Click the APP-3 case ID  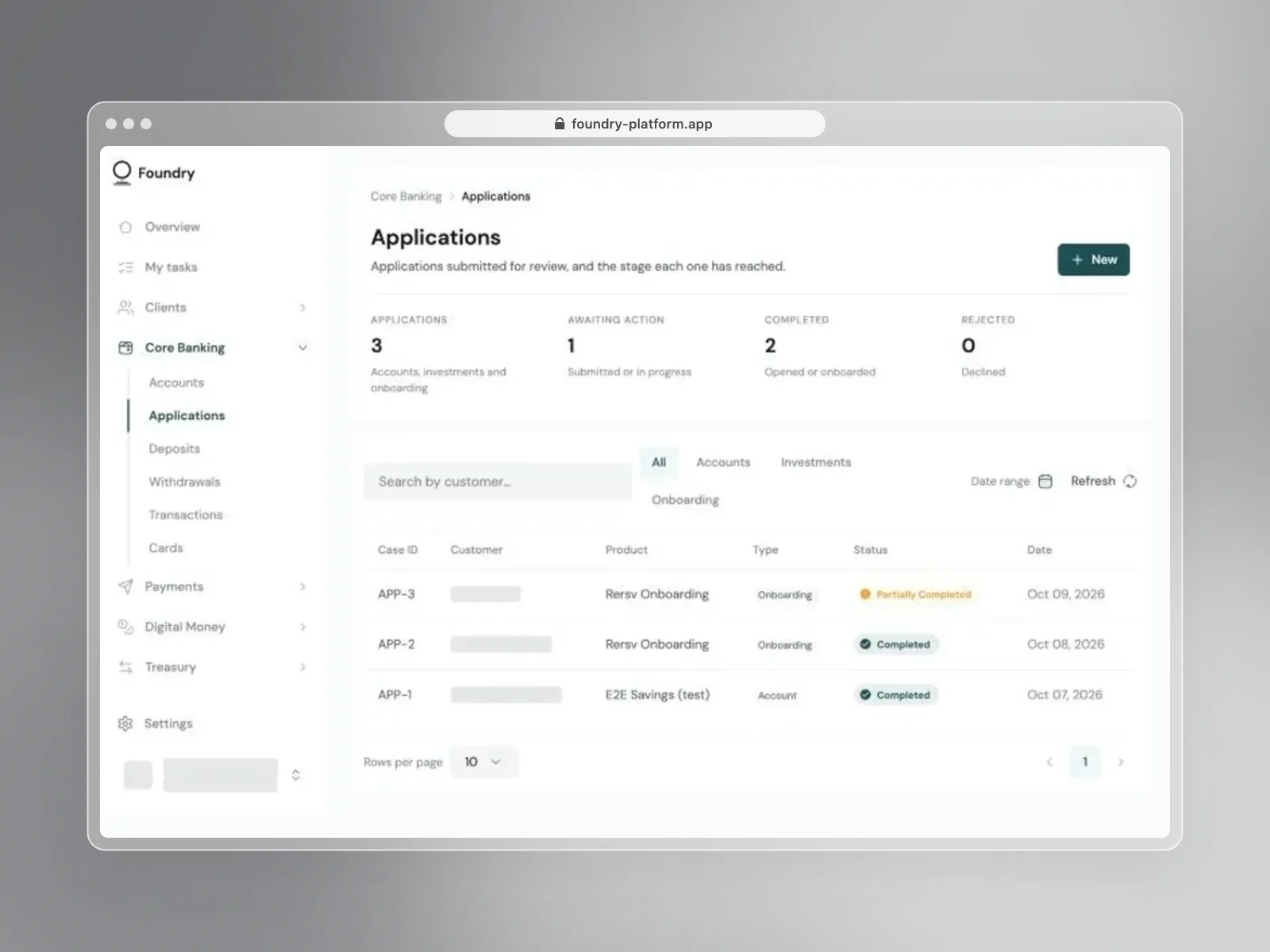[x=396, y=594]
